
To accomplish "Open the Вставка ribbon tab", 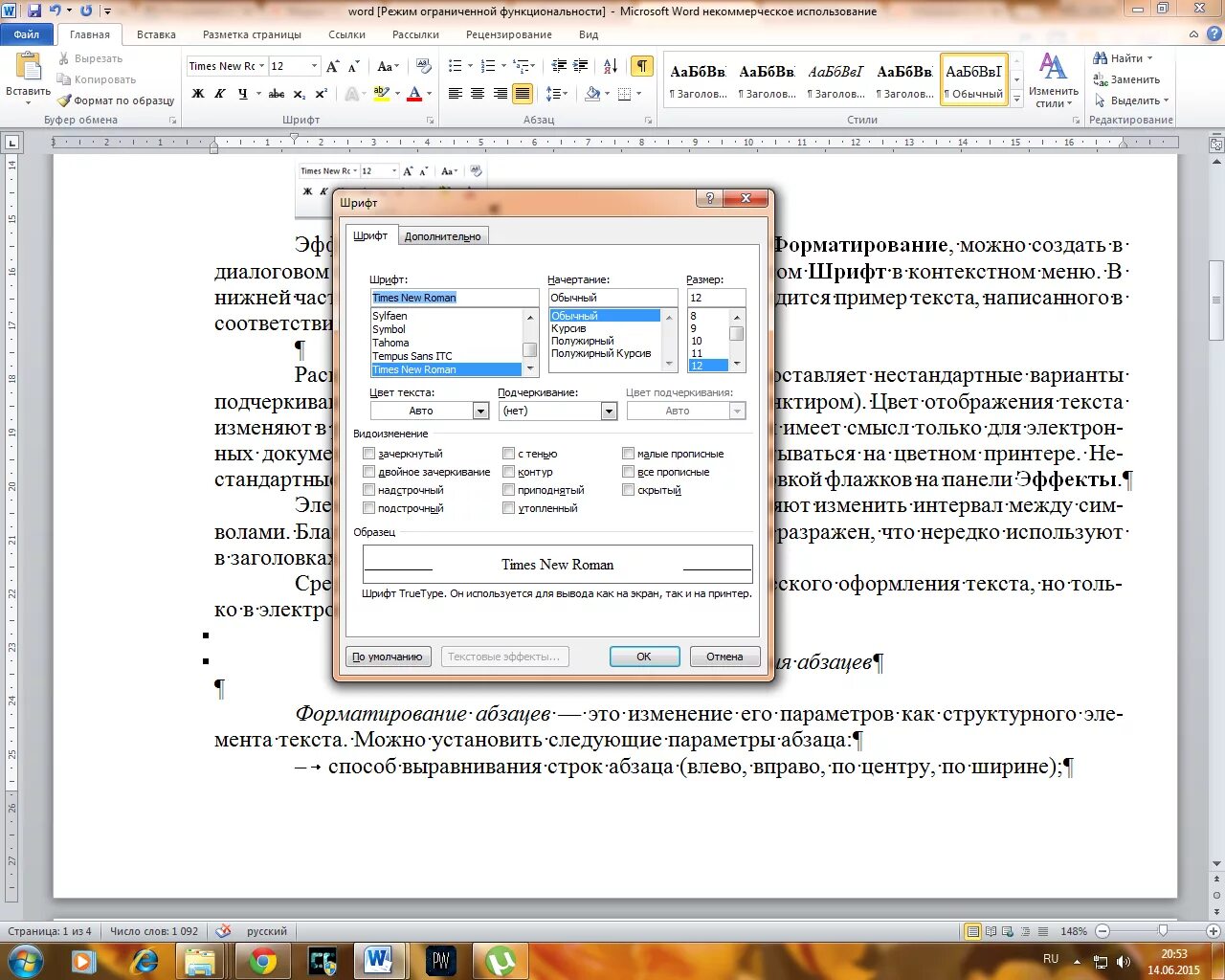I will pos(156,34).
